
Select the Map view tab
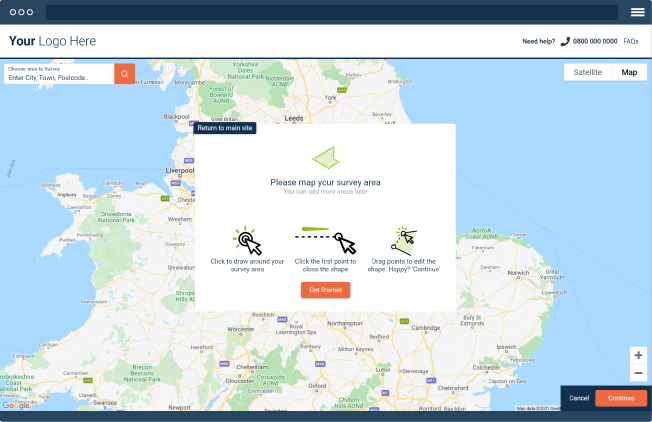pos(629,72)
